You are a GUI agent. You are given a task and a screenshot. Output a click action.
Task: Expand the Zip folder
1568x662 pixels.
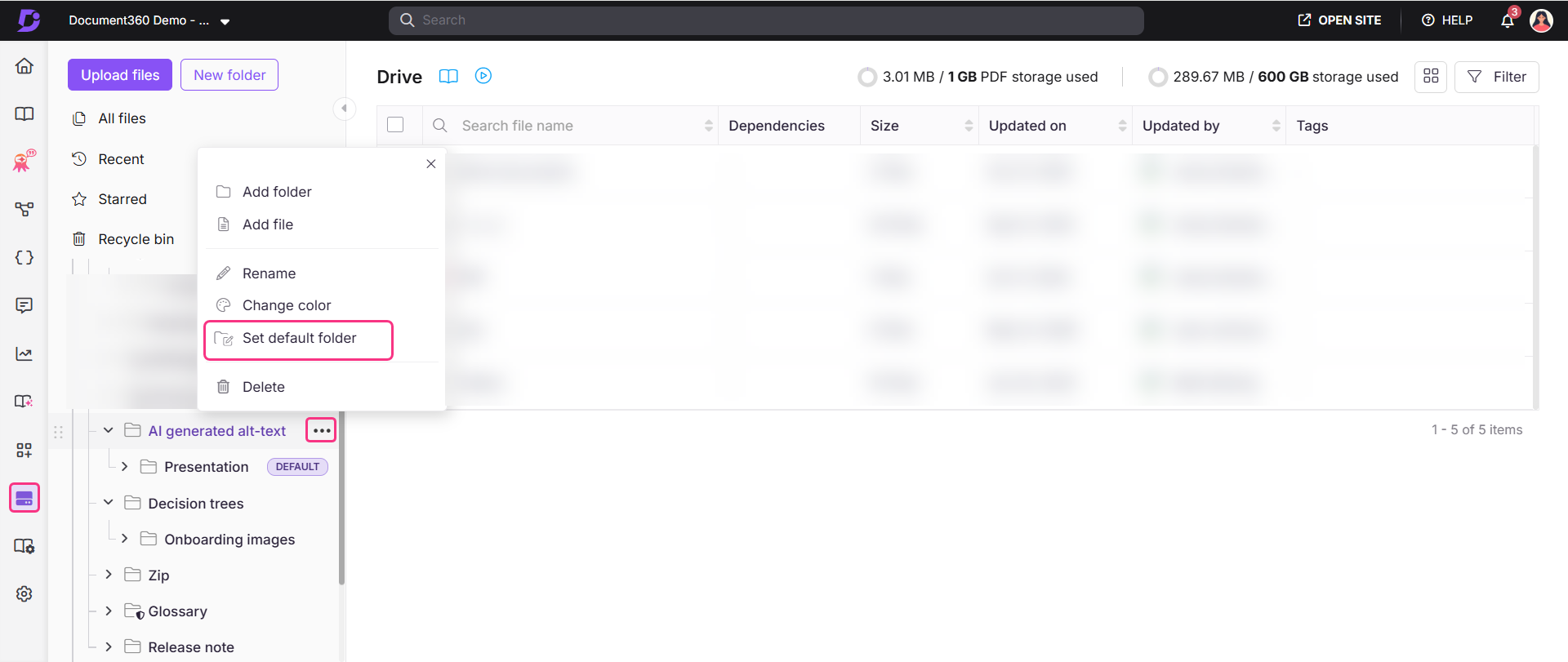pos(108,575)
